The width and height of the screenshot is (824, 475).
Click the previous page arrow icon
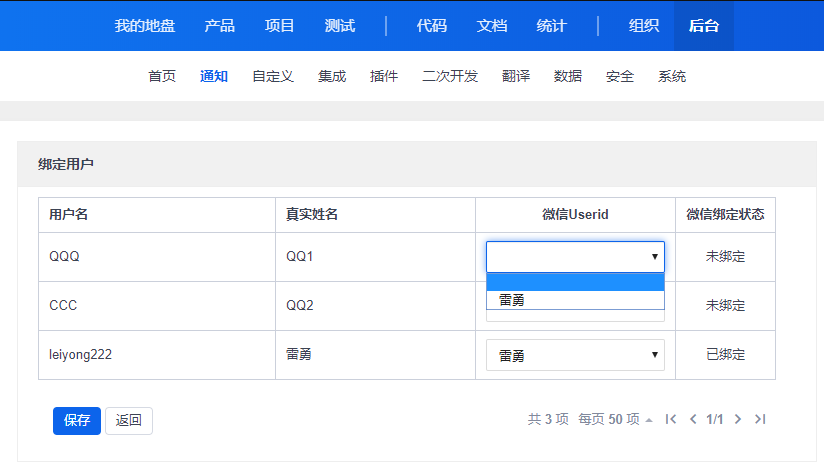pyautogui.click(x=693, y=420)
